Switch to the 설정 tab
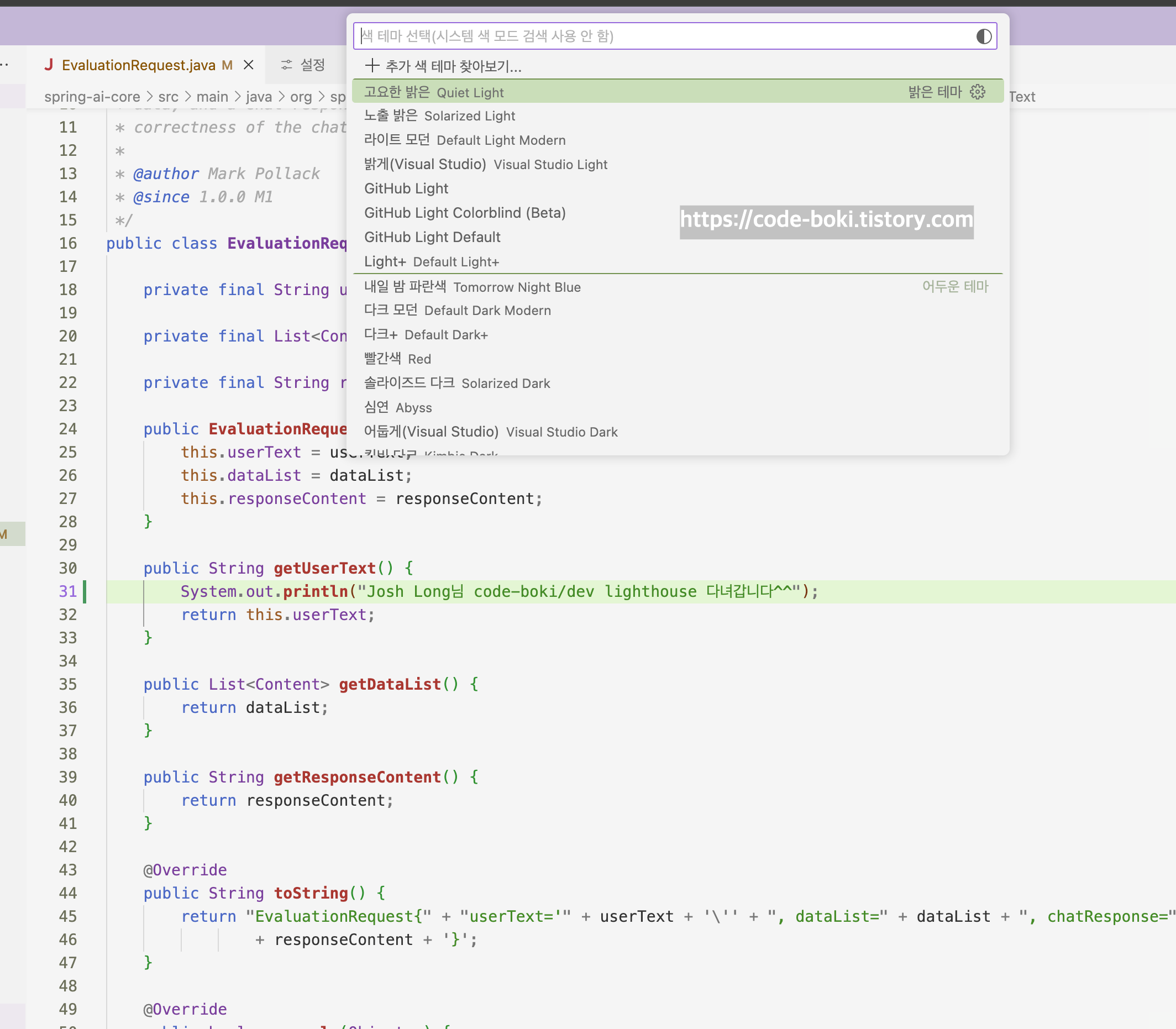Viewport: 1176px width, 1029px height. (312, 65)
